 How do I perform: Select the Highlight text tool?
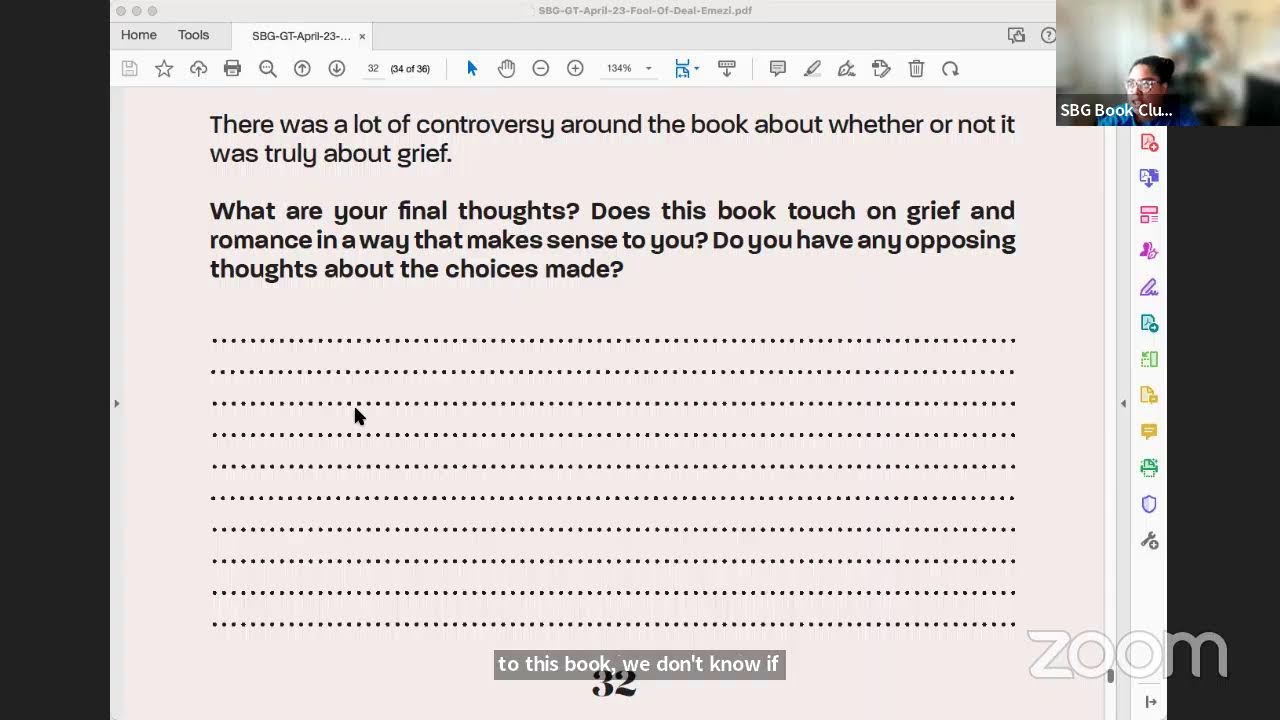[x=812, y=68]
